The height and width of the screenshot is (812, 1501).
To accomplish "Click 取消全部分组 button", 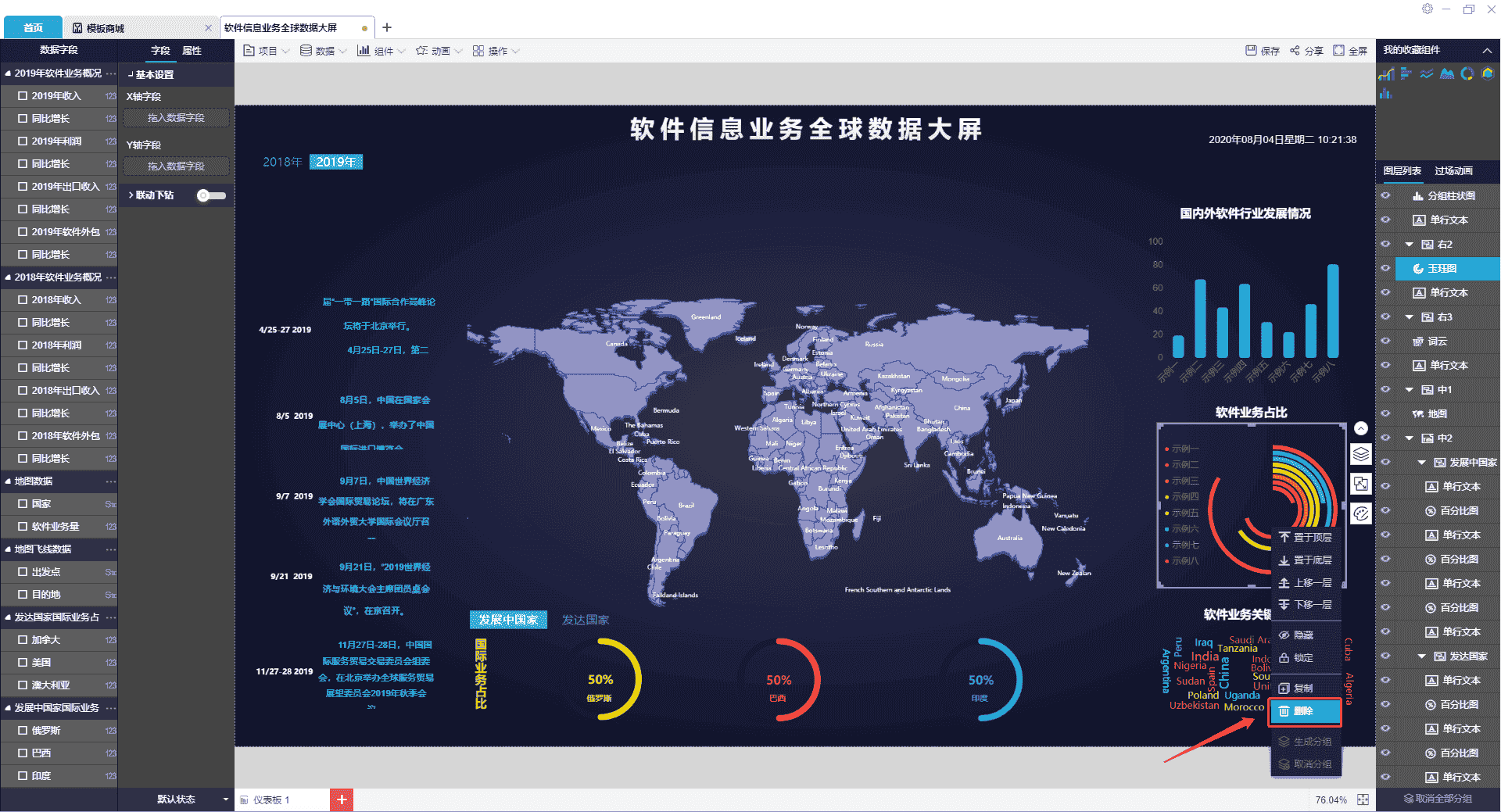I will (x=1438, y=799).
